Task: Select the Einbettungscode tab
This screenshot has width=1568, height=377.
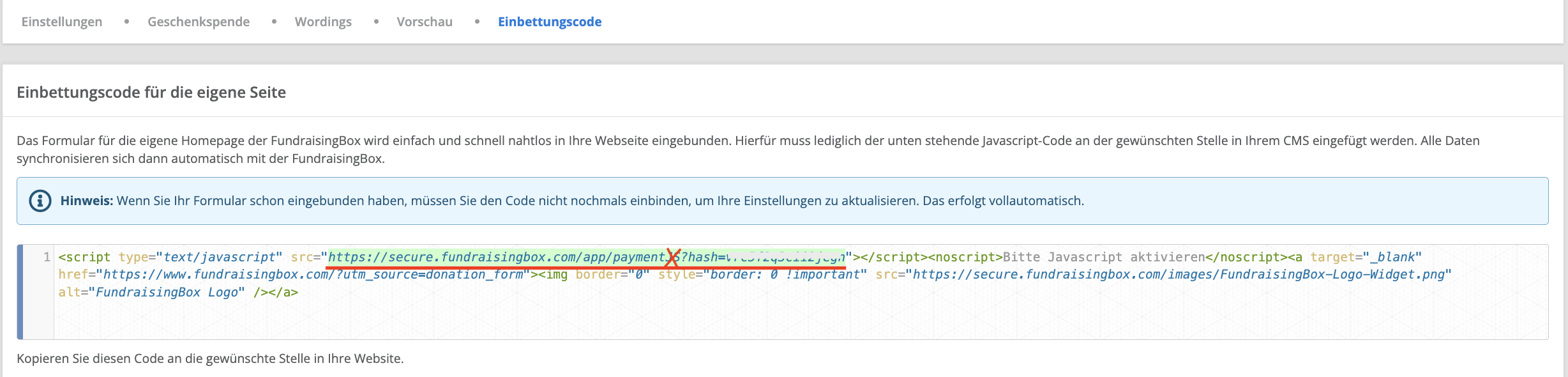Action: point(550,22)
